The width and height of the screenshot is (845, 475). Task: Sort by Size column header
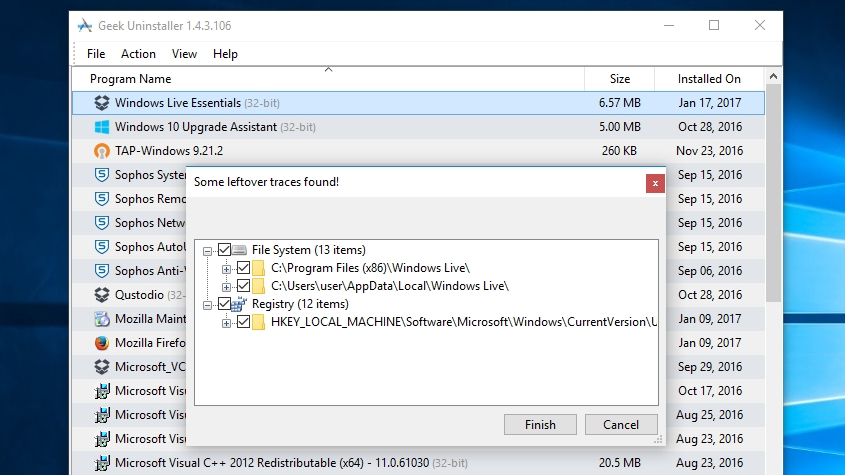point(620,79)
